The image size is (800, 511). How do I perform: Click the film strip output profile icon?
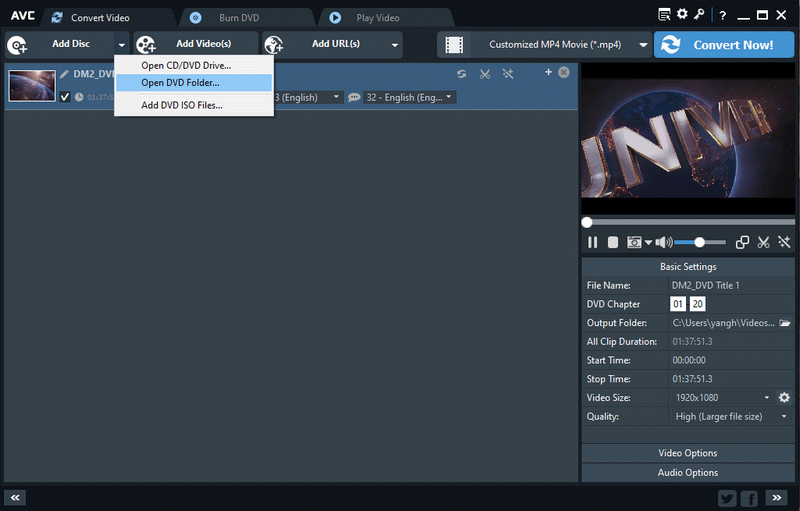454,45
